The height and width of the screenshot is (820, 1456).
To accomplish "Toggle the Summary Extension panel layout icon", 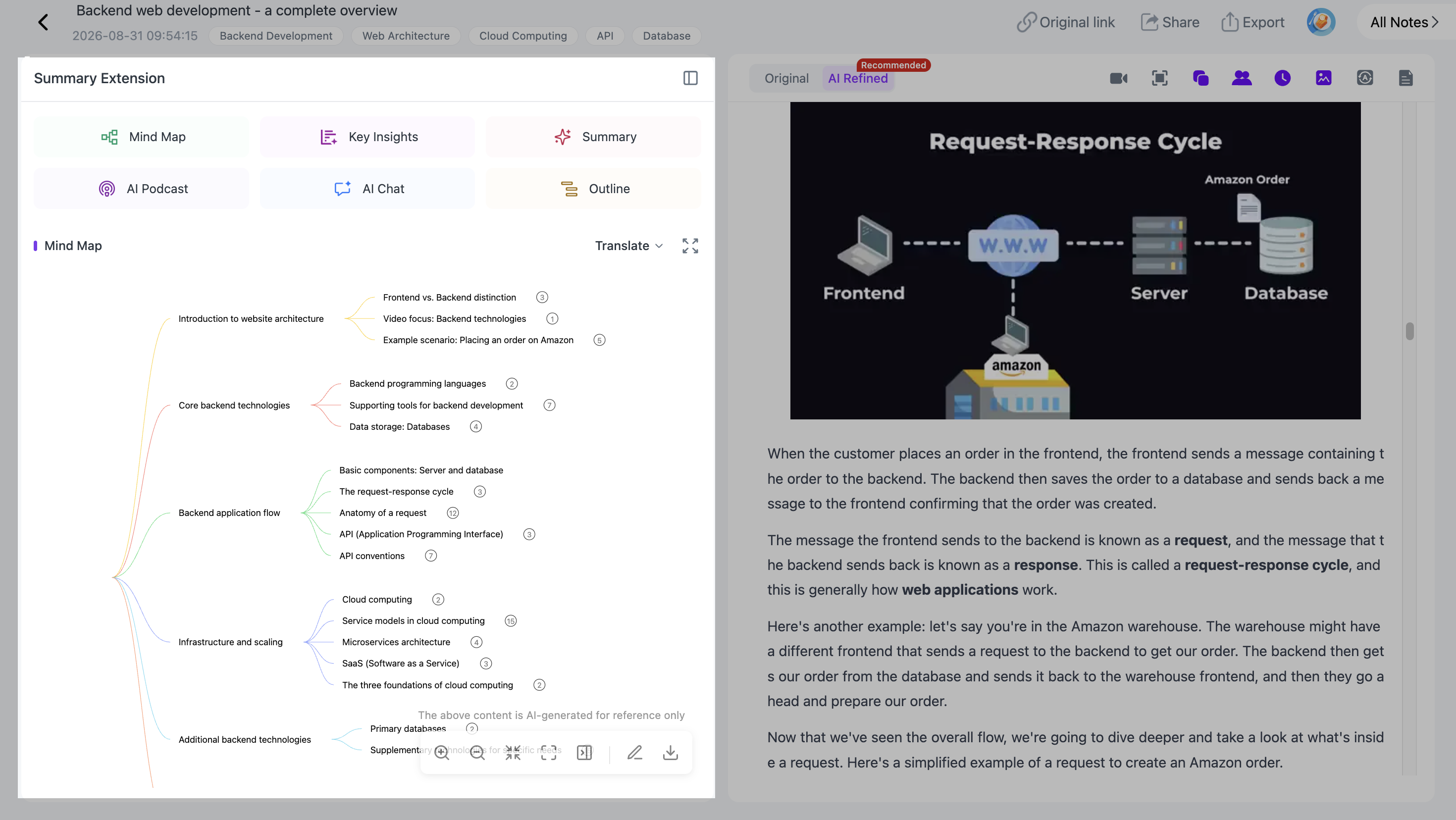I will 690,78.
